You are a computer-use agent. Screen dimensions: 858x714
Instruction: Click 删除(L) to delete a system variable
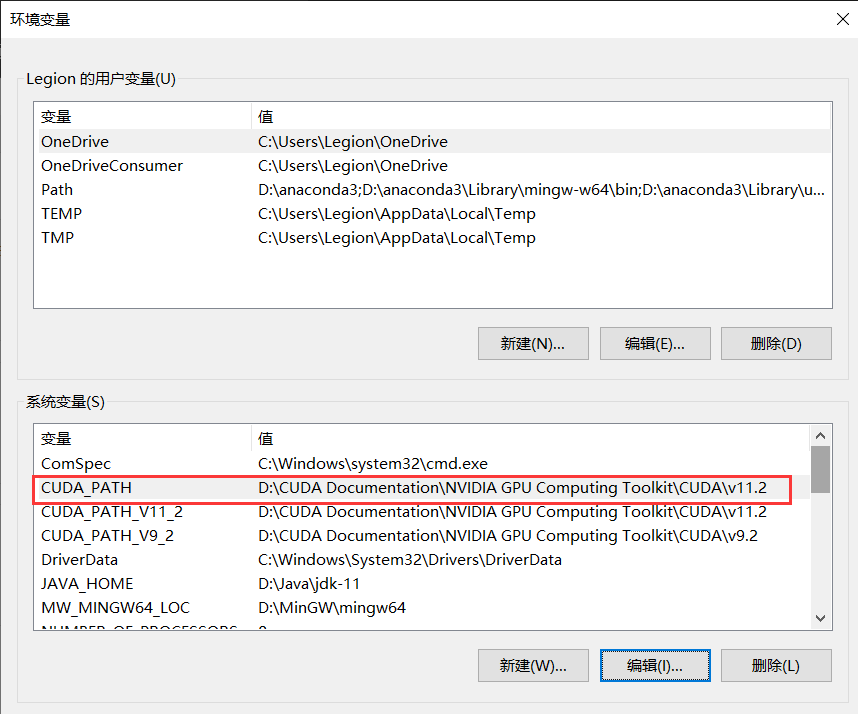pos(777,665)
